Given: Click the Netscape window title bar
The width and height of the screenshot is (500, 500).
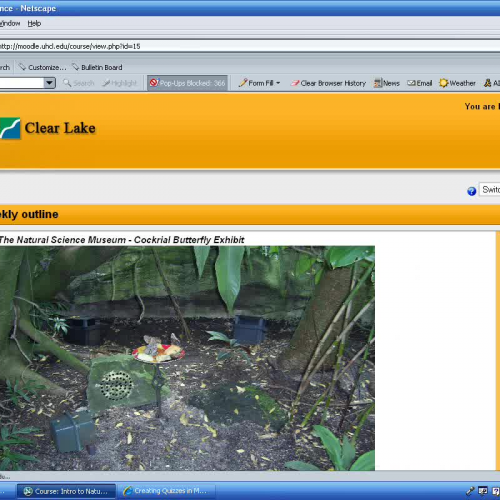Looking at the screenshot, I should point(250,8).
